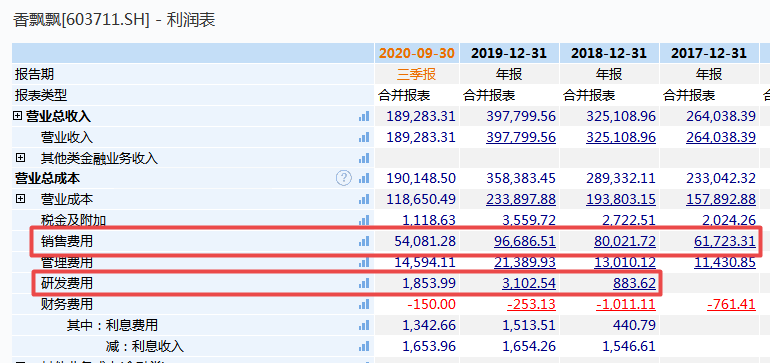Click 2018 利息收入 value 1,546.61

pyautogui.click(x=629, y=346)
